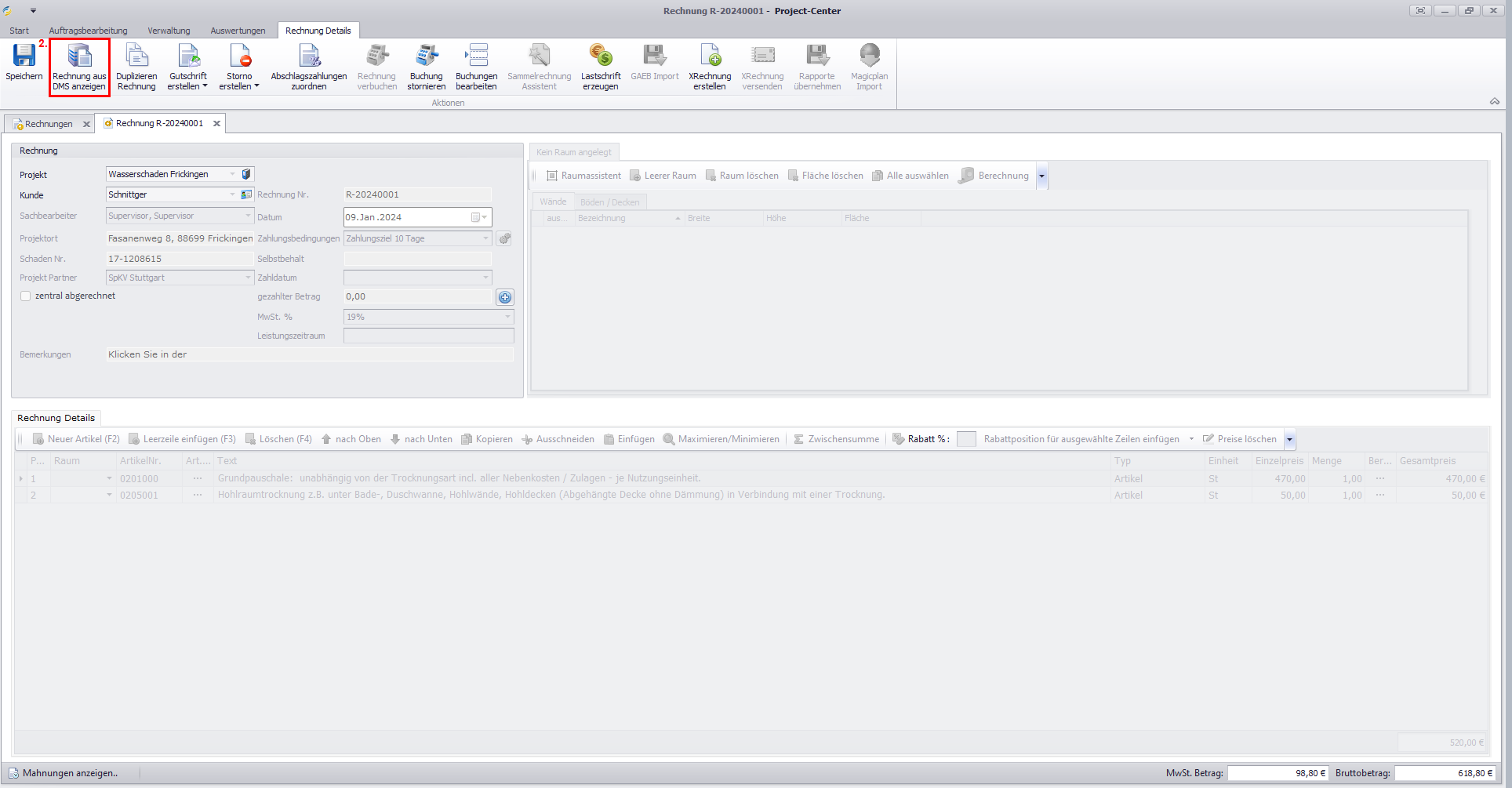Toggle the zentral abgerechnet checkbox
The image size is (1512, 788).
click(x=26, y=296)
